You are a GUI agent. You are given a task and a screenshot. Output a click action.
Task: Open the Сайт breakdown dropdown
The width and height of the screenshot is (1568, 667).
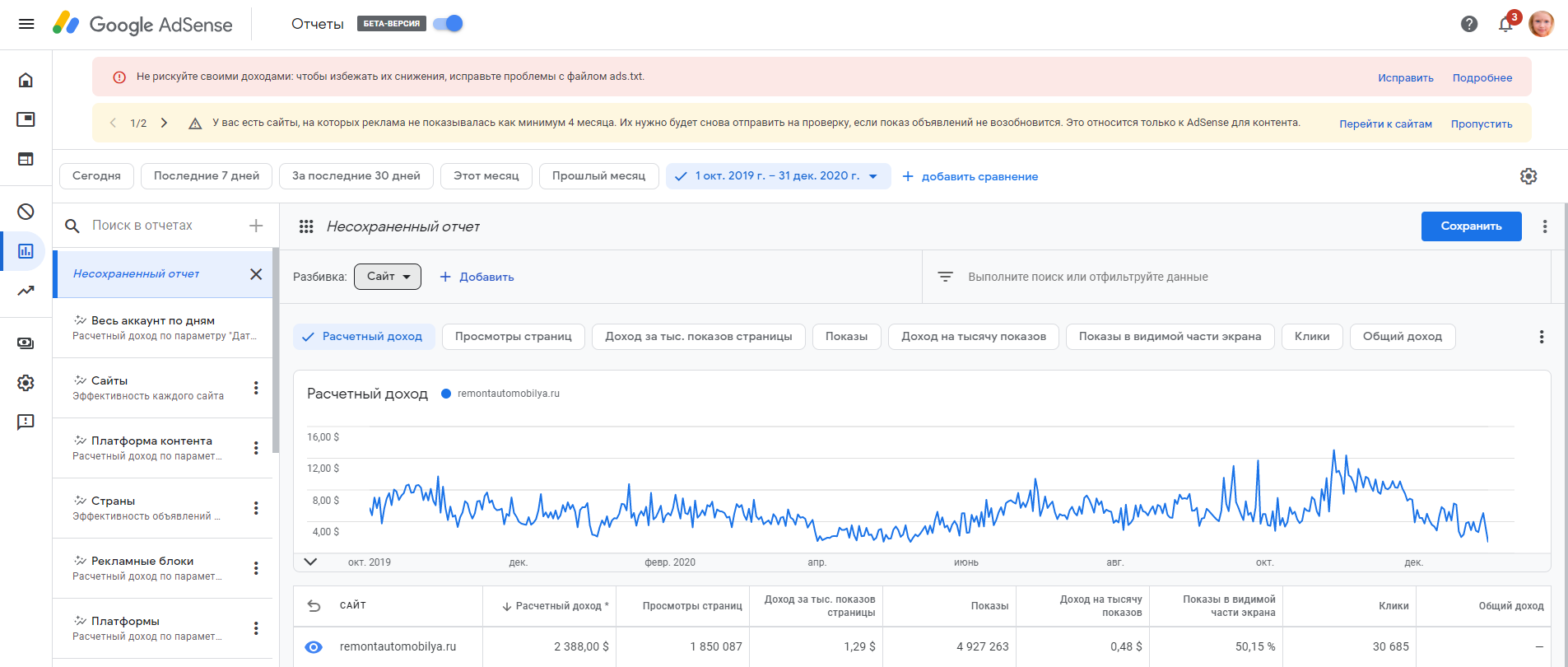point(388,277)
